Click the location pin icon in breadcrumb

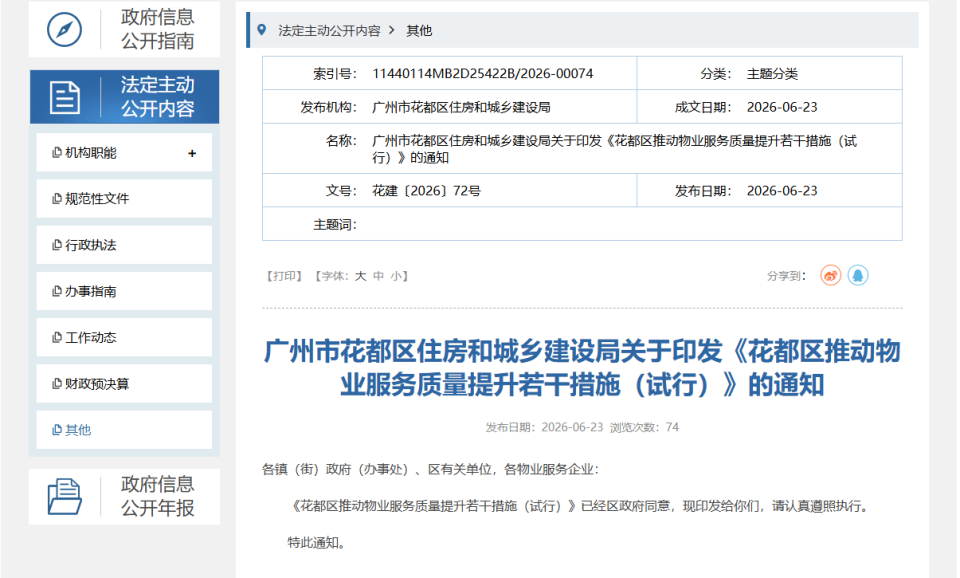[x=262, y=30]
